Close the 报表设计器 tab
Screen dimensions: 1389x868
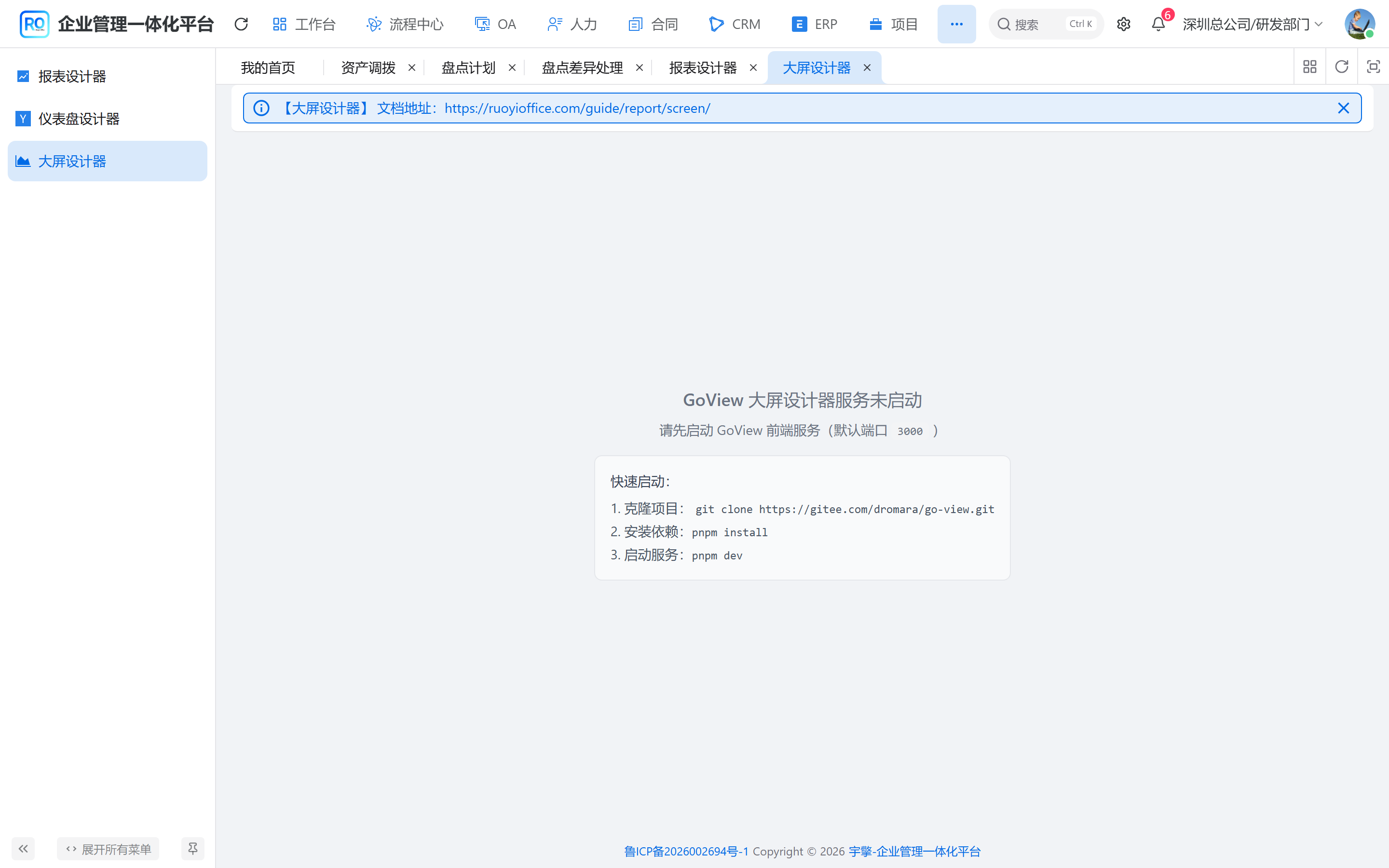coord(753,68)
